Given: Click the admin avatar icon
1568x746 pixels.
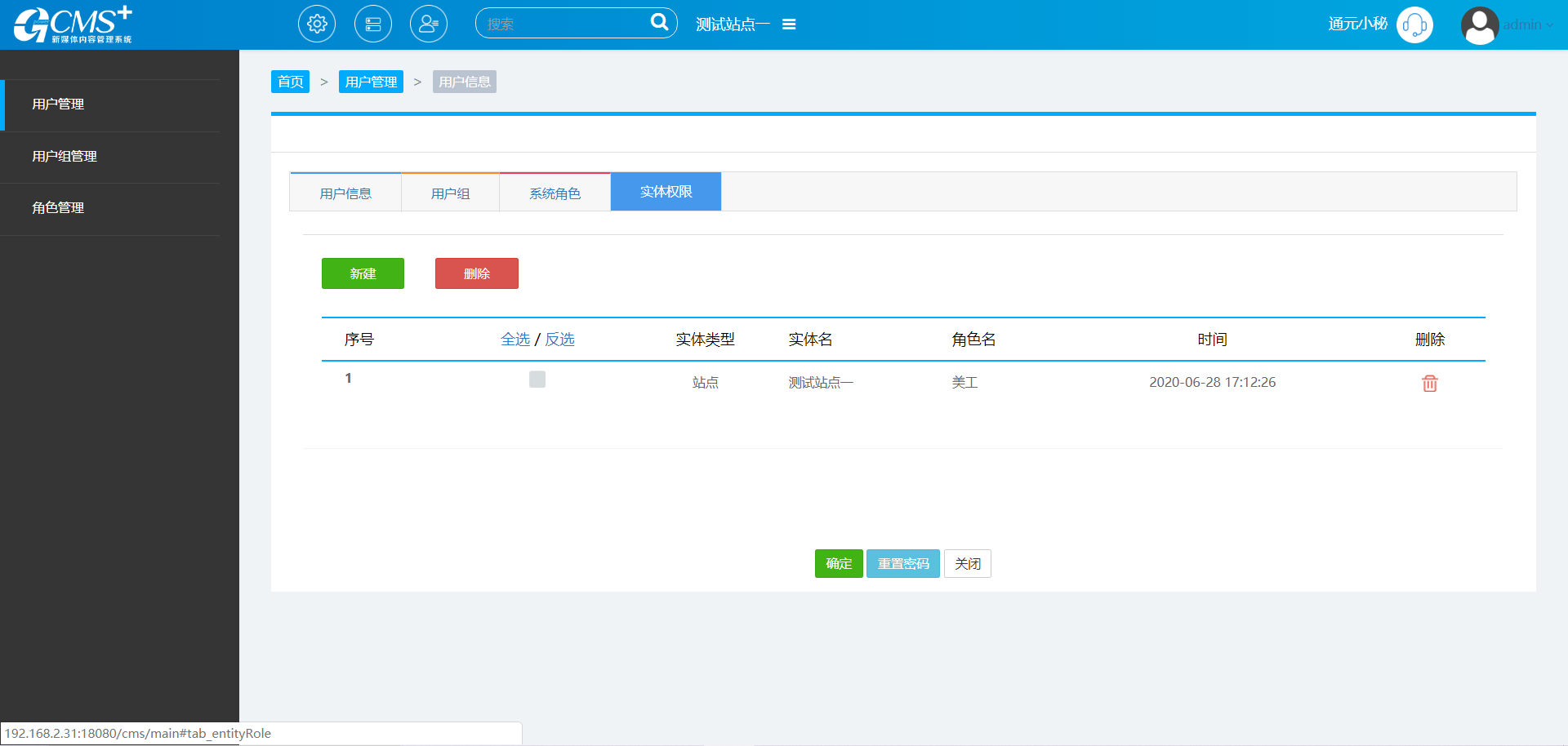Looking at the screenshot, I should pyautogui.click(x=1479, y=25).
